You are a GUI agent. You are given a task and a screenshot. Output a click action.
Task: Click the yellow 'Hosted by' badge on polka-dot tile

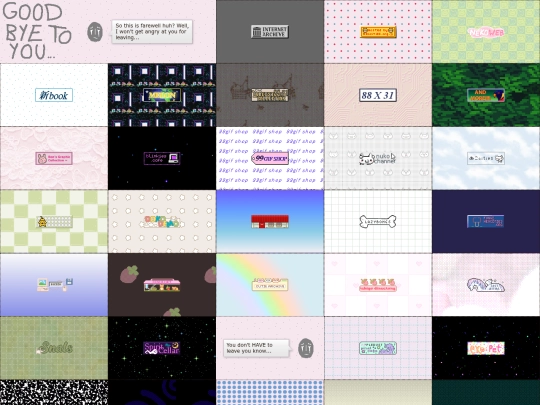click(x=378, y=32)
